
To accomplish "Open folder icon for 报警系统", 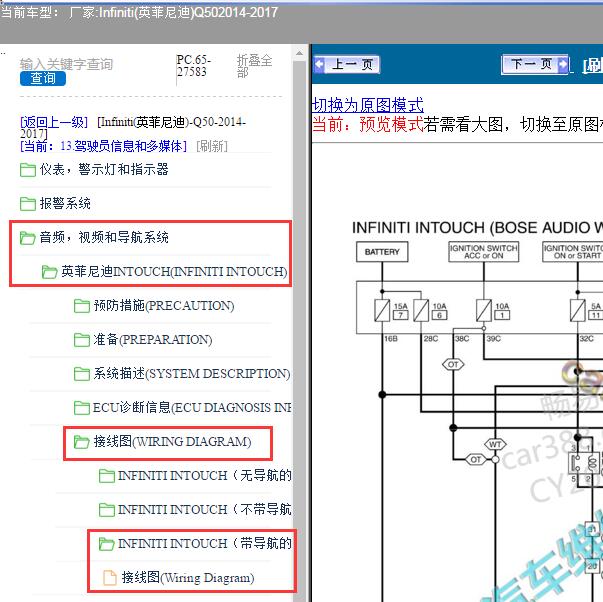I will 28,203.
